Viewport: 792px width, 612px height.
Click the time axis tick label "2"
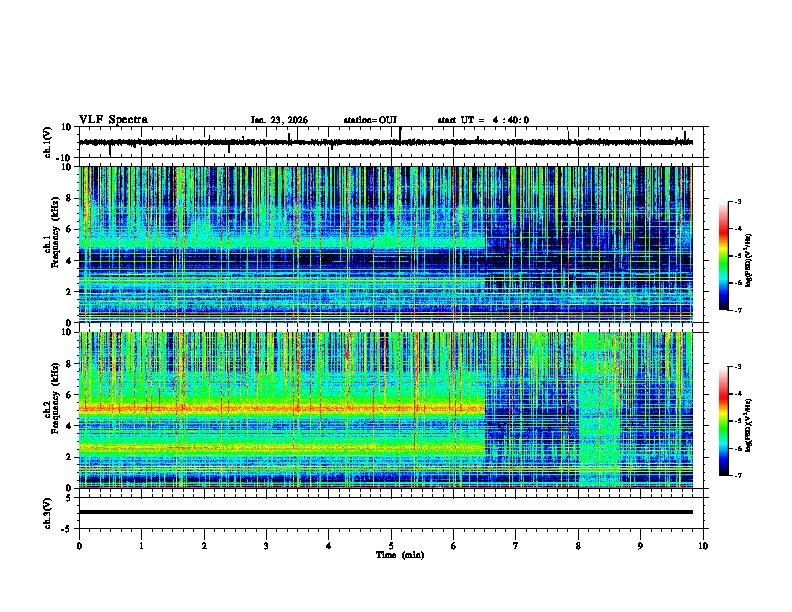pyautogui.click(x=204, y=546)
